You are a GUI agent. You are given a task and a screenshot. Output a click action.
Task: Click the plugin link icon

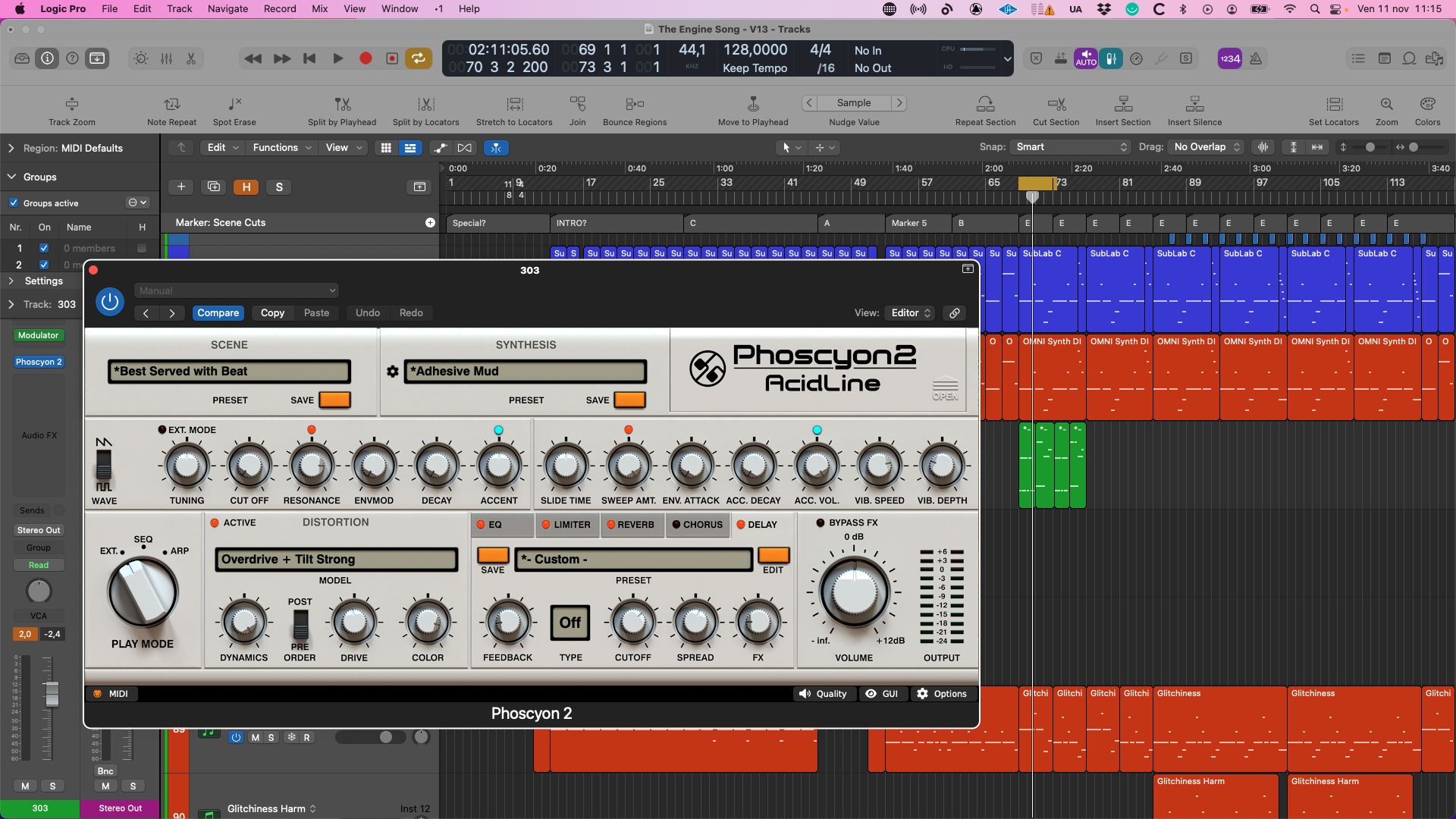coord(955,313)
